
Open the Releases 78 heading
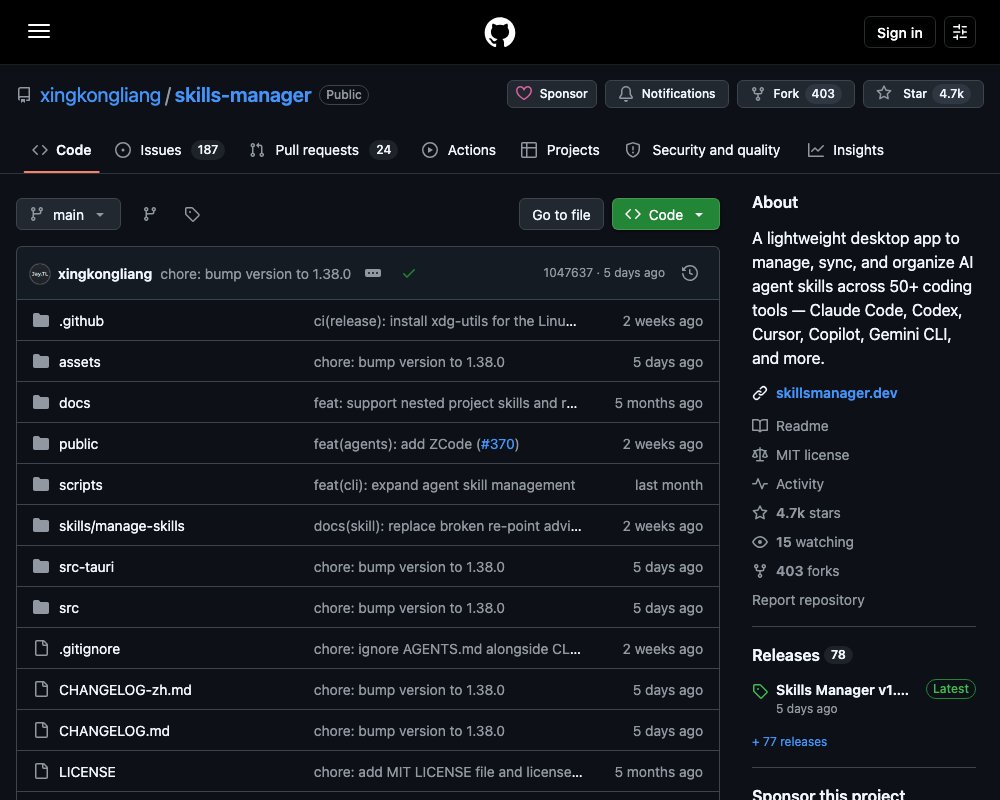802,655
